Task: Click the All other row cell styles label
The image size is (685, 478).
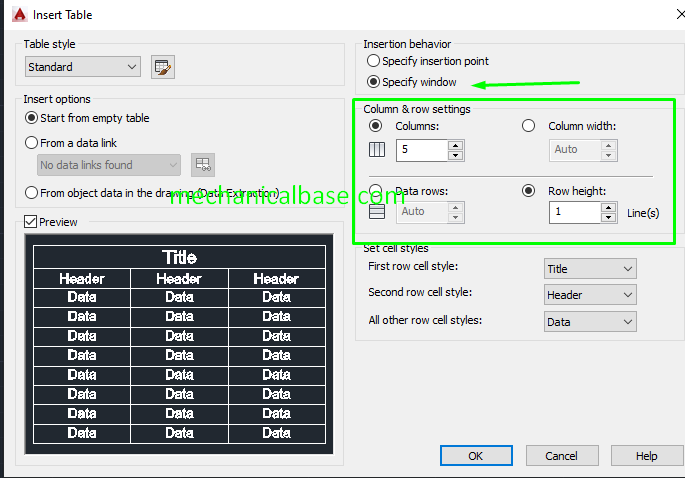Action: pos(425,320)
